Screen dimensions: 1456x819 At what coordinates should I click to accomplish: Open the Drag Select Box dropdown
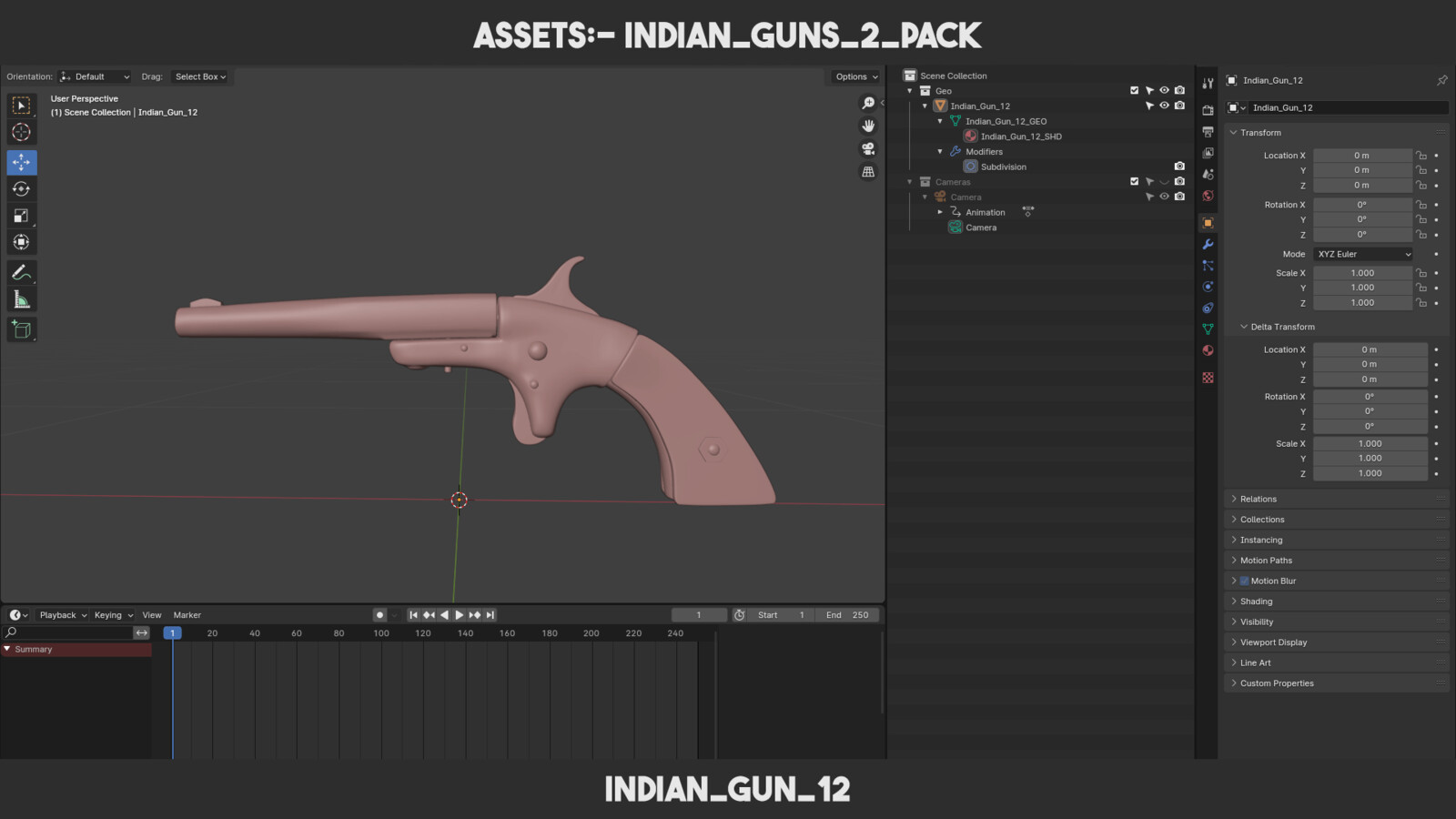click(200, 76)
